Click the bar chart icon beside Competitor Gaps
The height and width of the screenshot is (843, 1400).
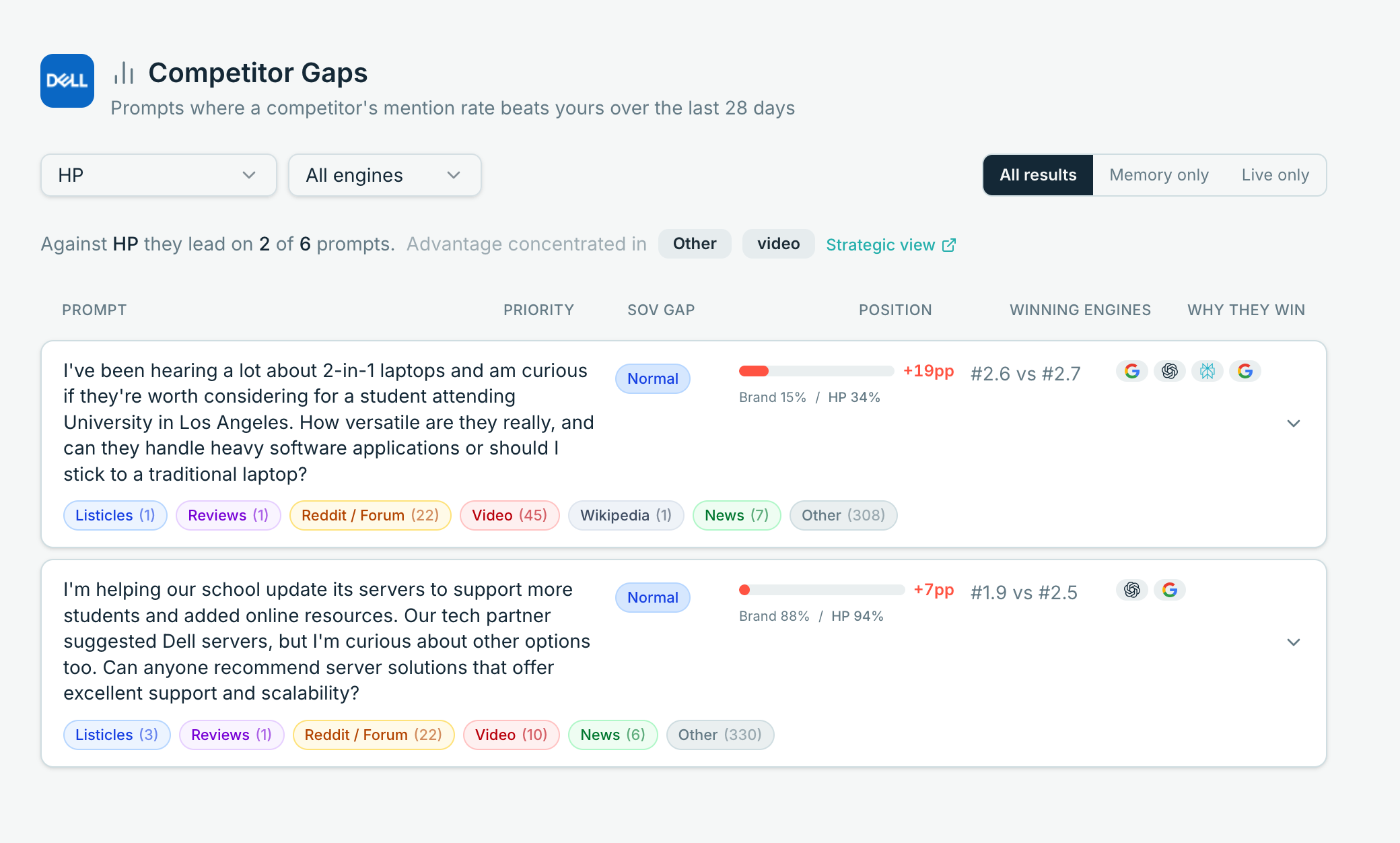click(125, 73)
